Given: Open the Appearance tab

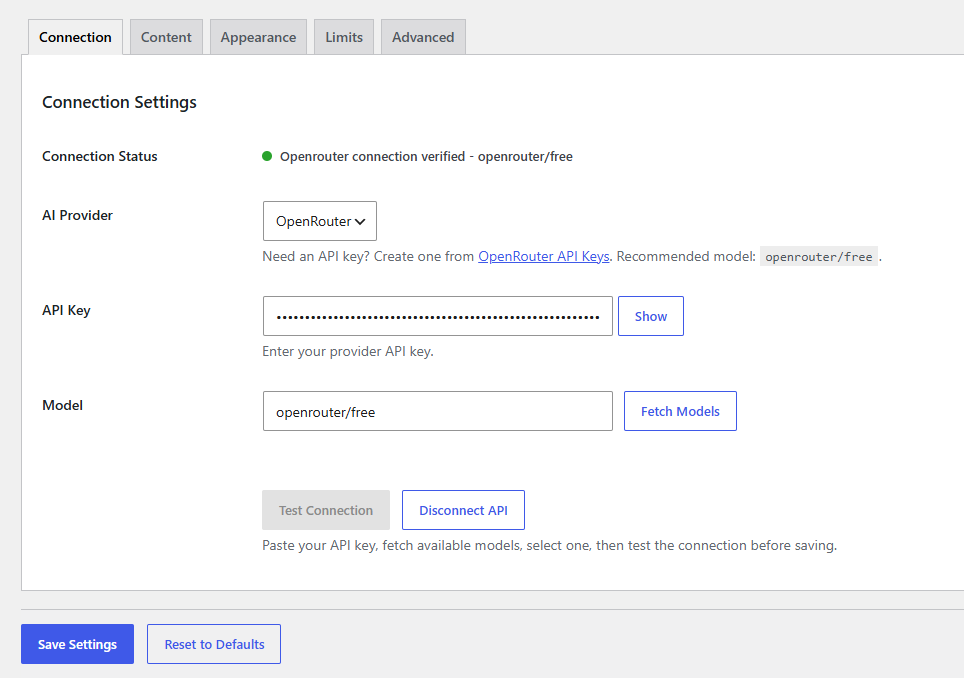Looking at the screenshot, I should (x=258, y=37).
